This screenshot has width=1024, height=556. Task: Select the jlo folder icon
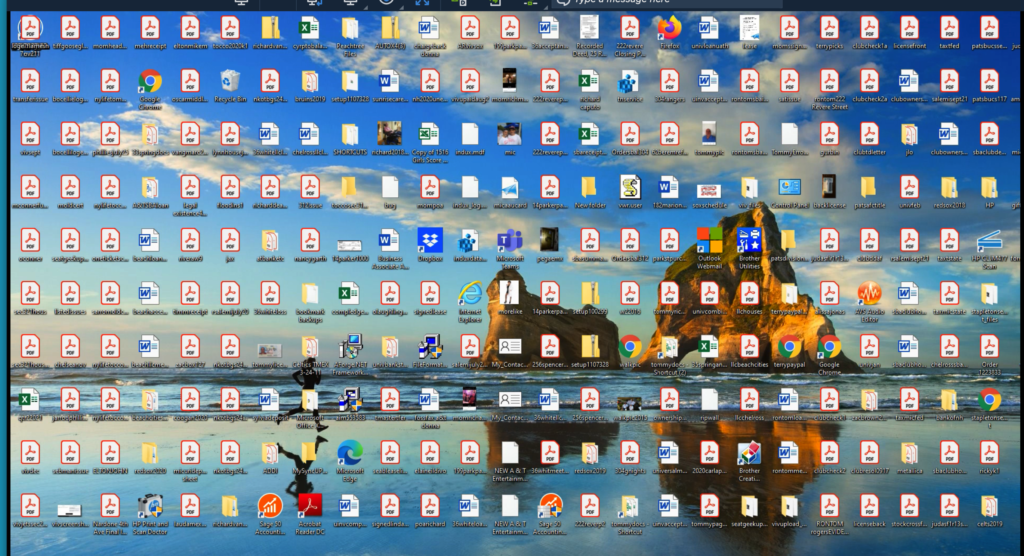[909, 135]
